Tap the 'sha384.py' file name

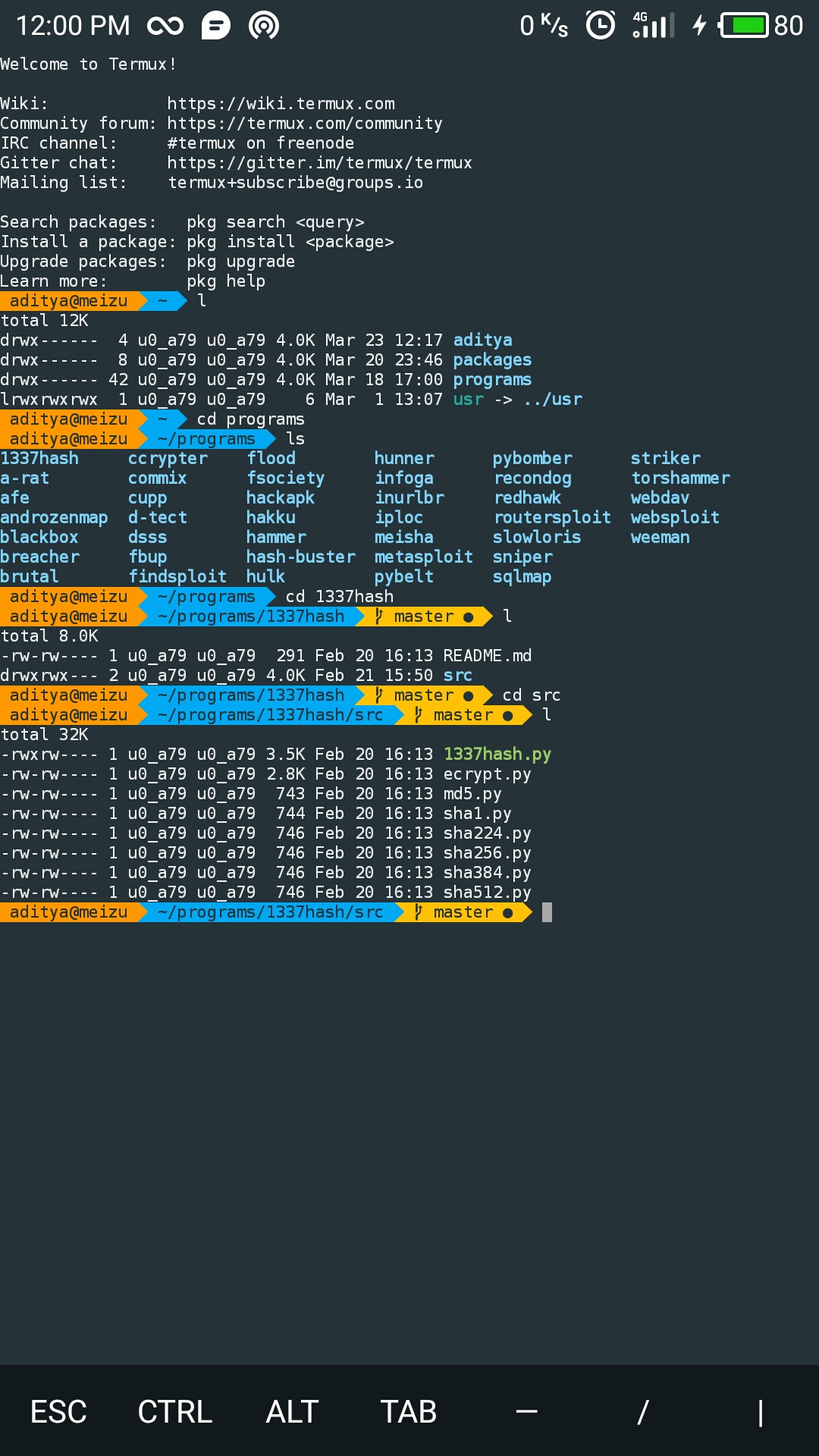488,873
